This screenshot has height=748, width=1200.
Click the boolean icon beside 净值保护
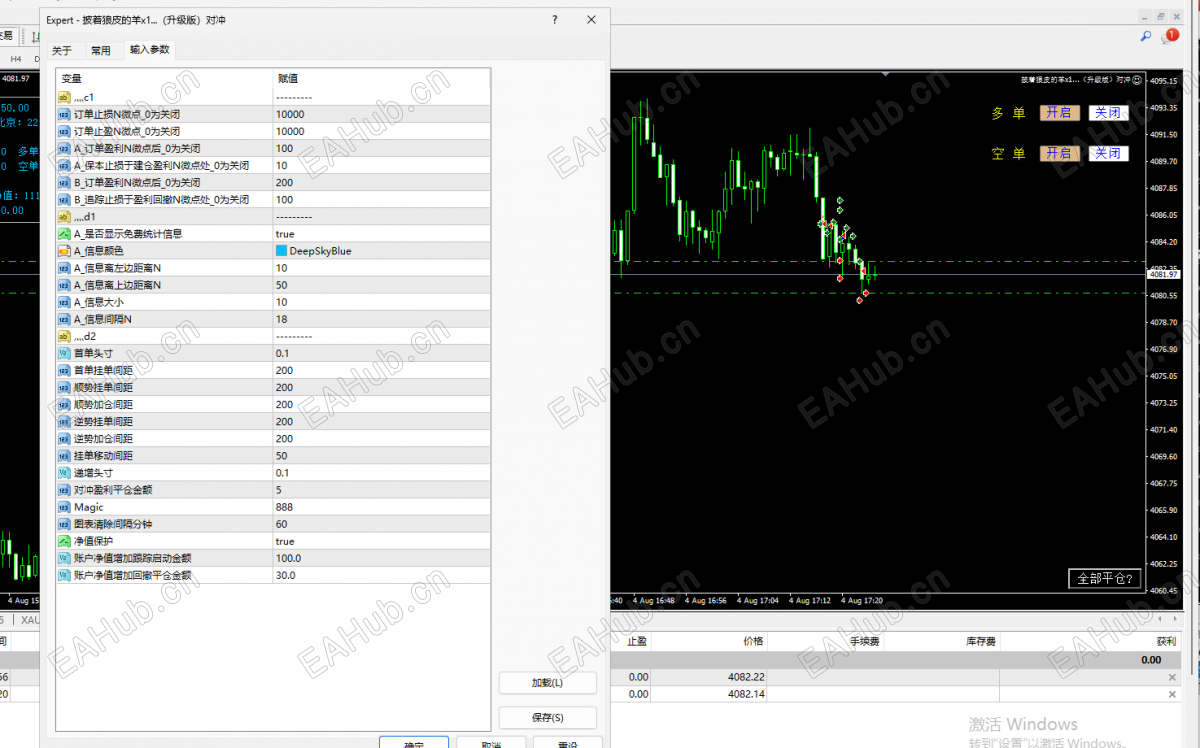tap(64, 541)
